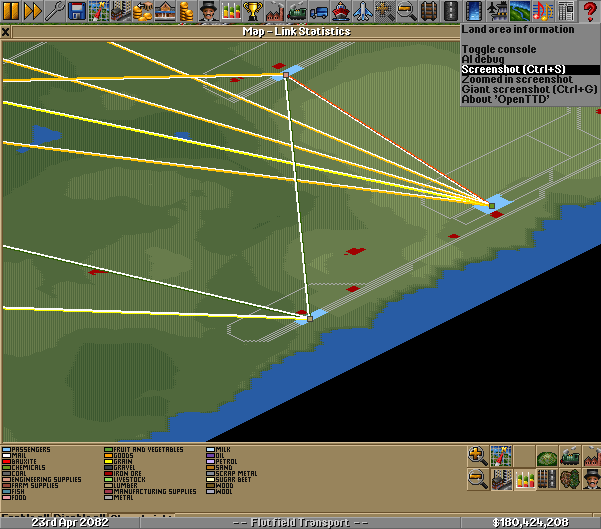Click the Flutfield Transport status bar
Viewport: 601px width, 529px height.
[300, 522]
